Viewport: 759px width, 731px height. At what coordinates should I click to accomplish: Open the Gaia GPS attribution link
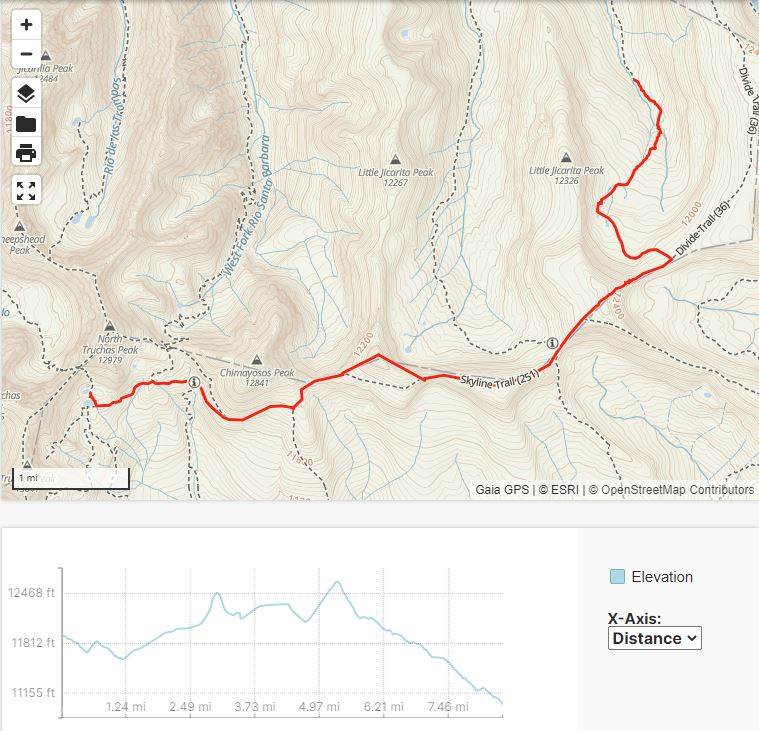pyautogui.click(x=502, y=490)
